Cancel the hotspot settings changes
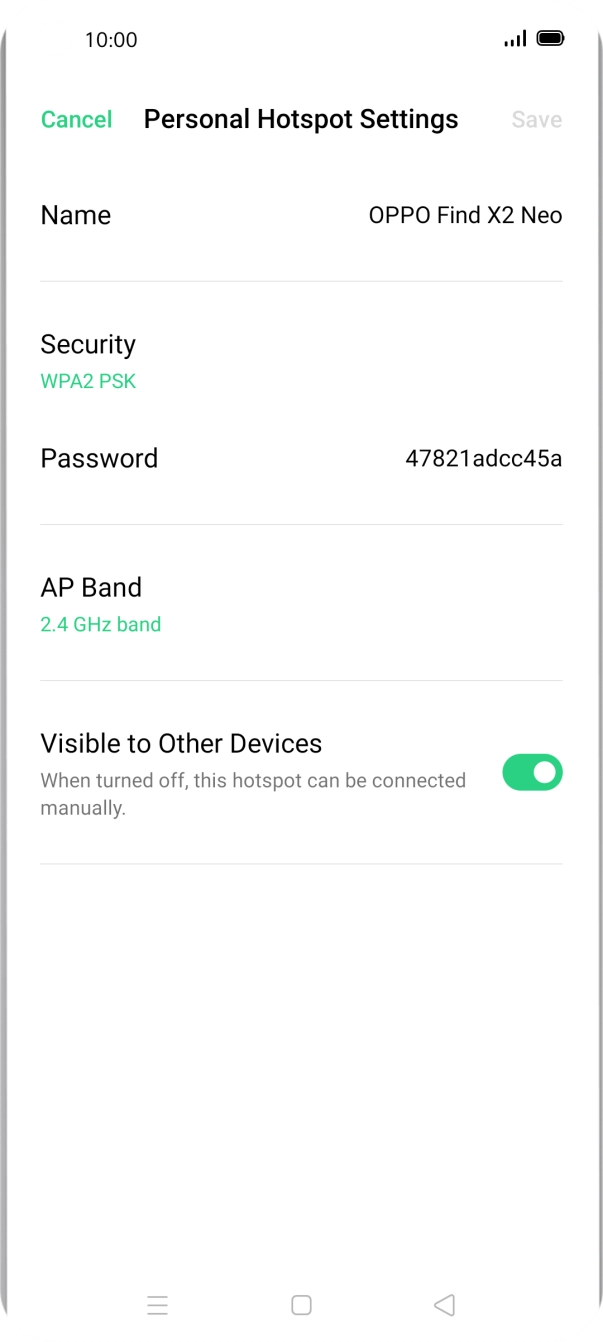 click(76, 119)
